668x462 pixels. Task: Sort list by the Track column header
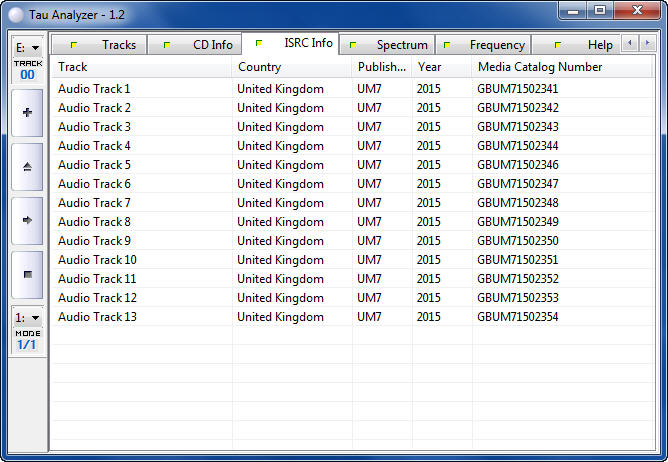click(x=141, y=67)
